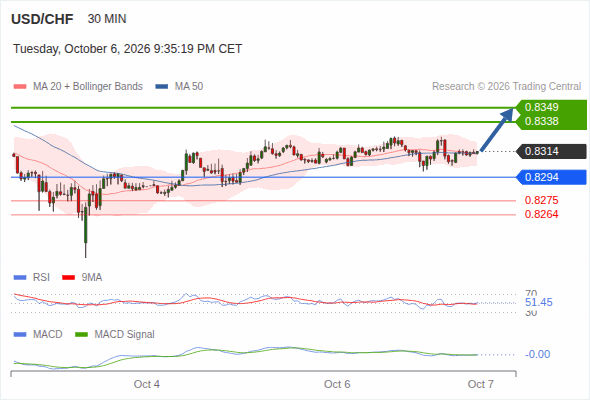
Task: Click the 0.8314 current price tag
Action: (x=551, y=151)
